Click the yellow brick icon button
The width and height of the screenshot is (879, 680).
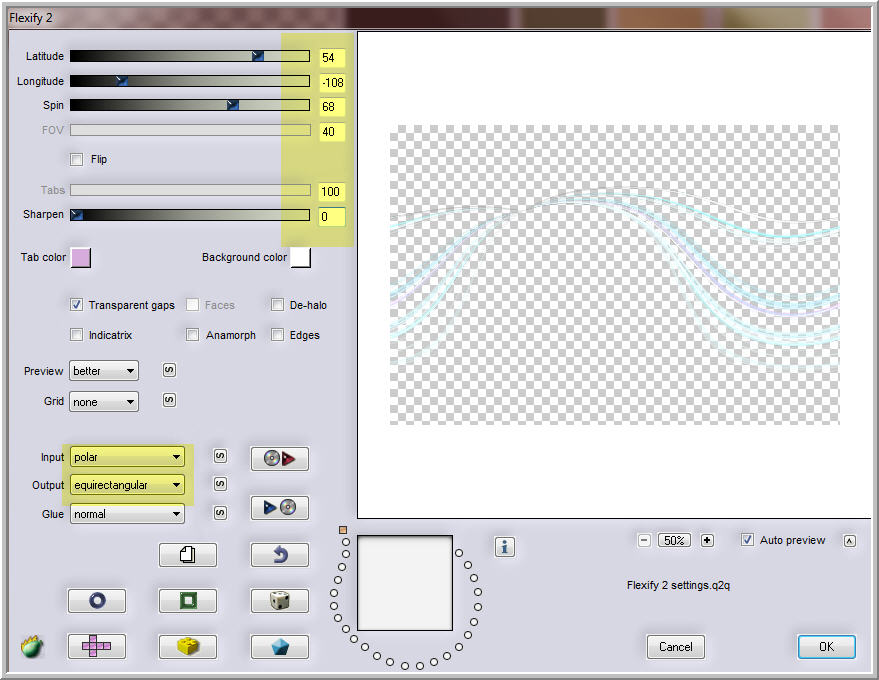[188, 646]
